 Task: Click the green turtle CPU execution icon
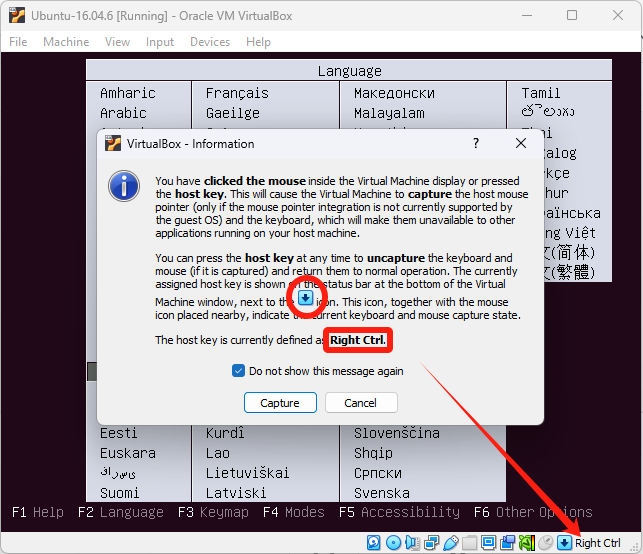click(527, 543)
